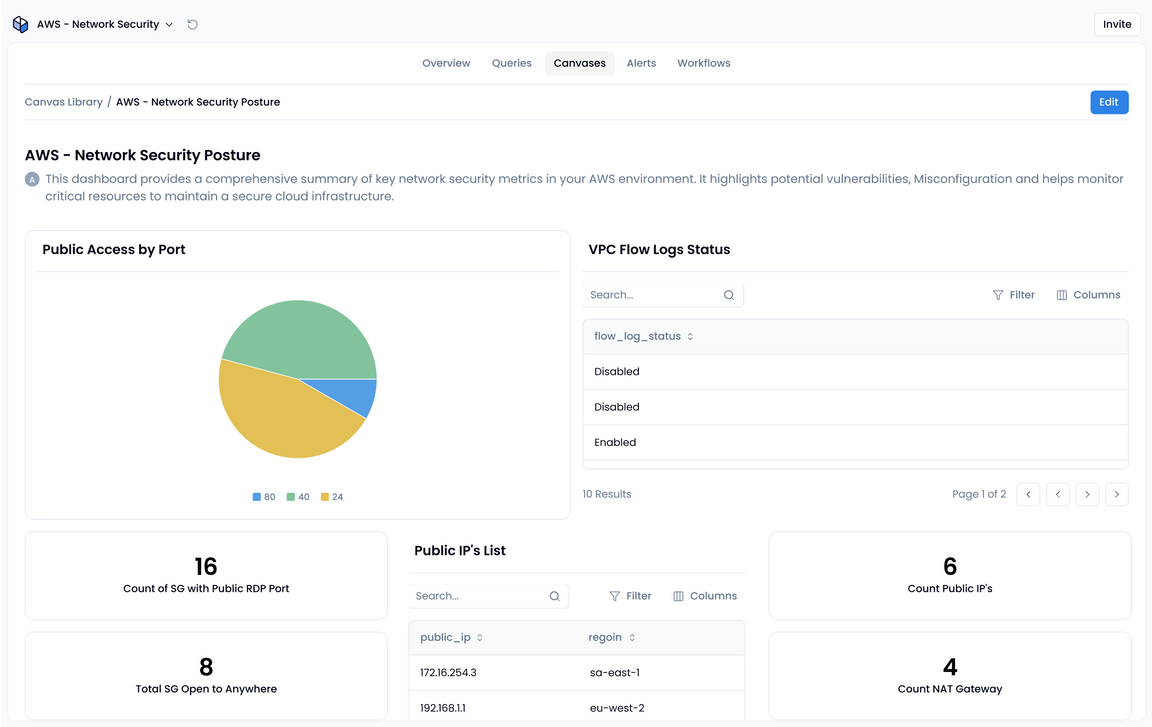
Task: Click the AWS - Network Security Posture breadcrumb
Action: [198, 102]
